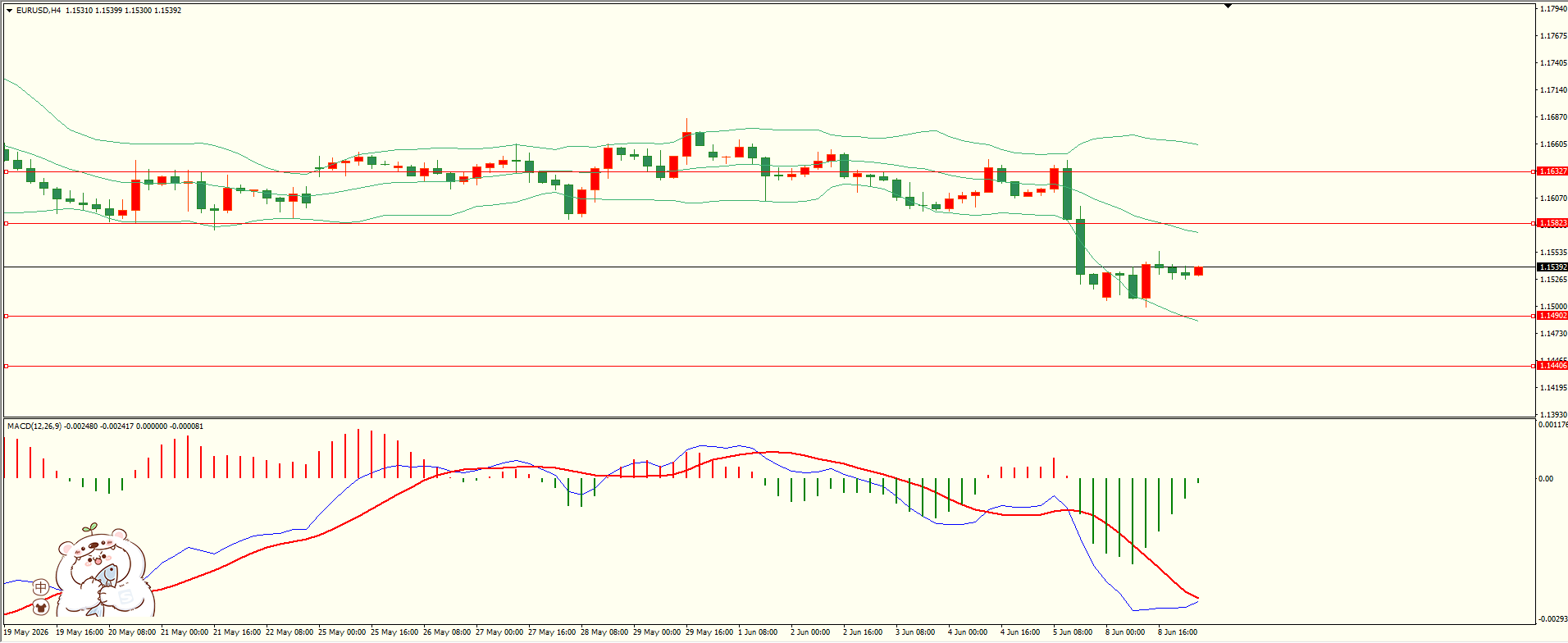Image resolution: width=1568 pixels, height=643 pixels.
Task: Select left anchor handle of 1.14406 line
Action: pos(6,366)
